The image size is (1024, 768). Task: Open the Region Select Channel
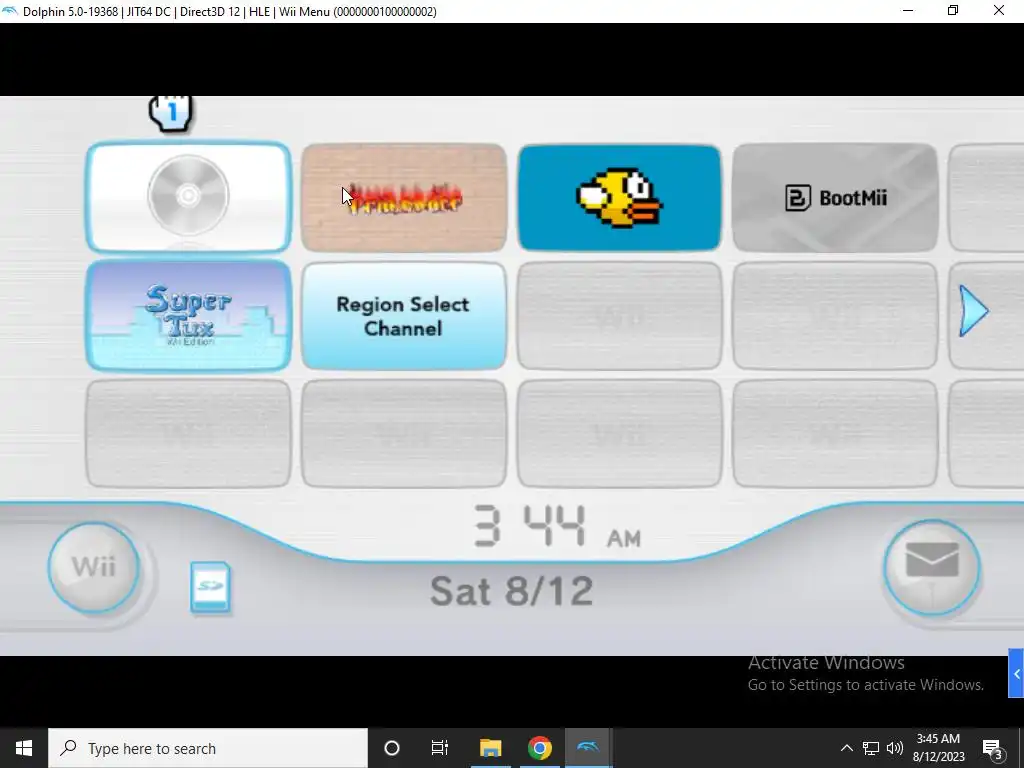click(x=404, y=316)
